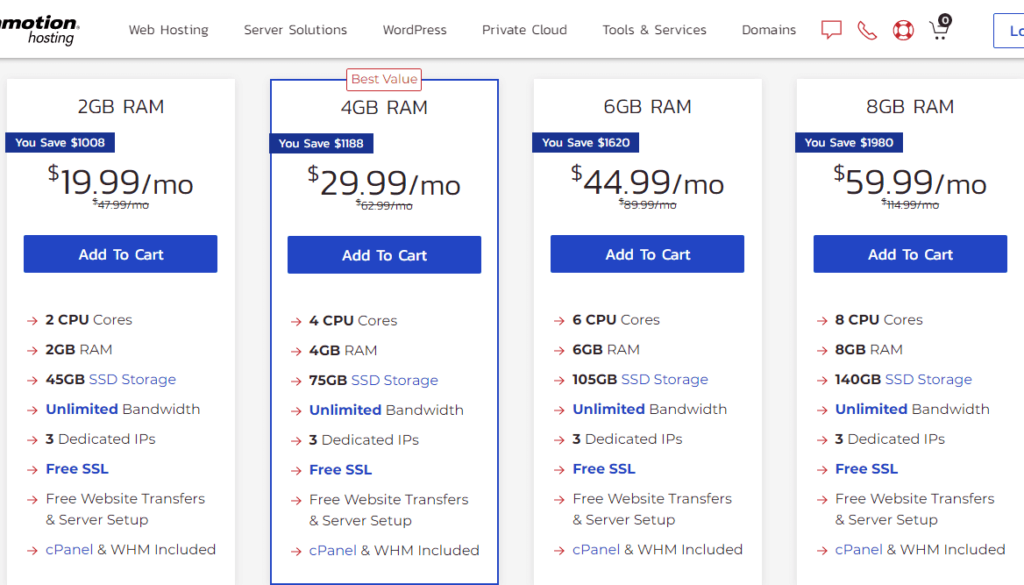Click cPanel link in 6GB plan
The height and width of the screenshot is (585, 1024).
[x=596, y=549]
